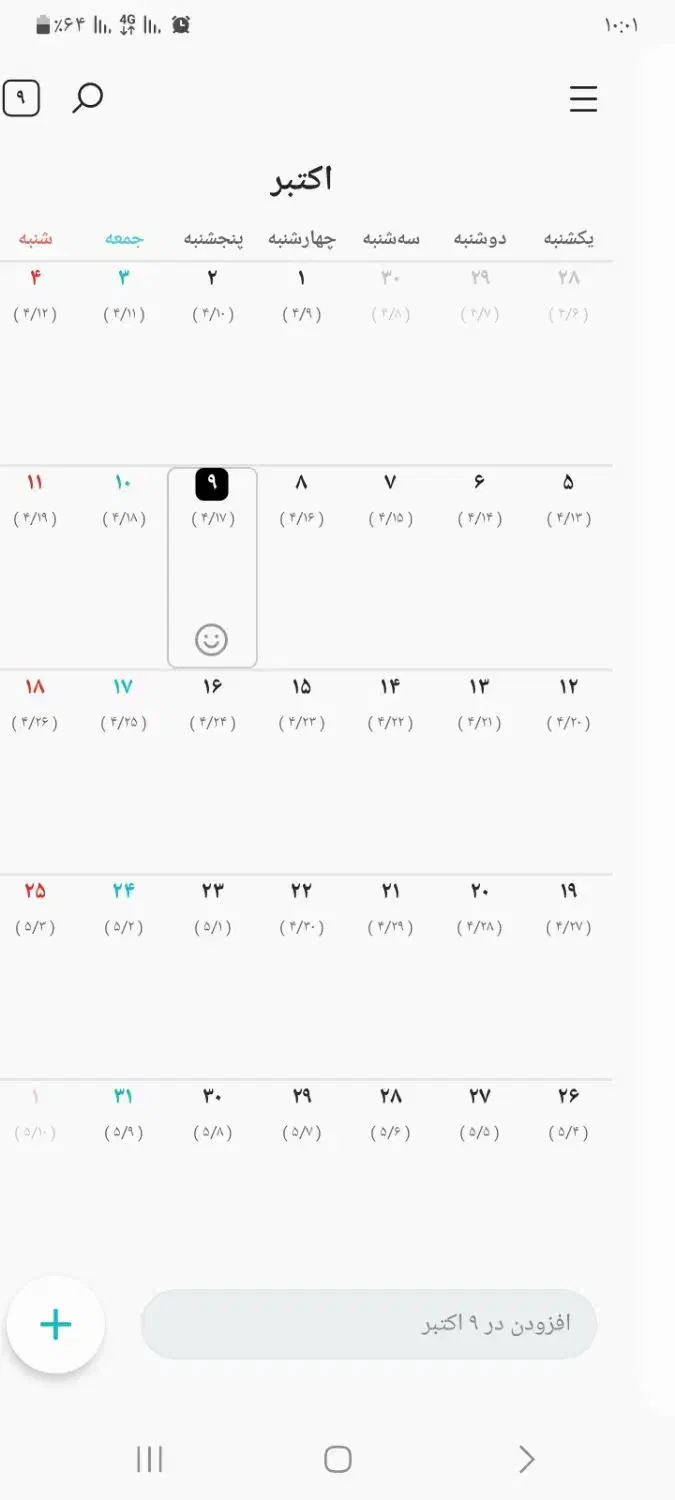
Task: Tap the alarm icon in status bar
Action: pos(181,25)
